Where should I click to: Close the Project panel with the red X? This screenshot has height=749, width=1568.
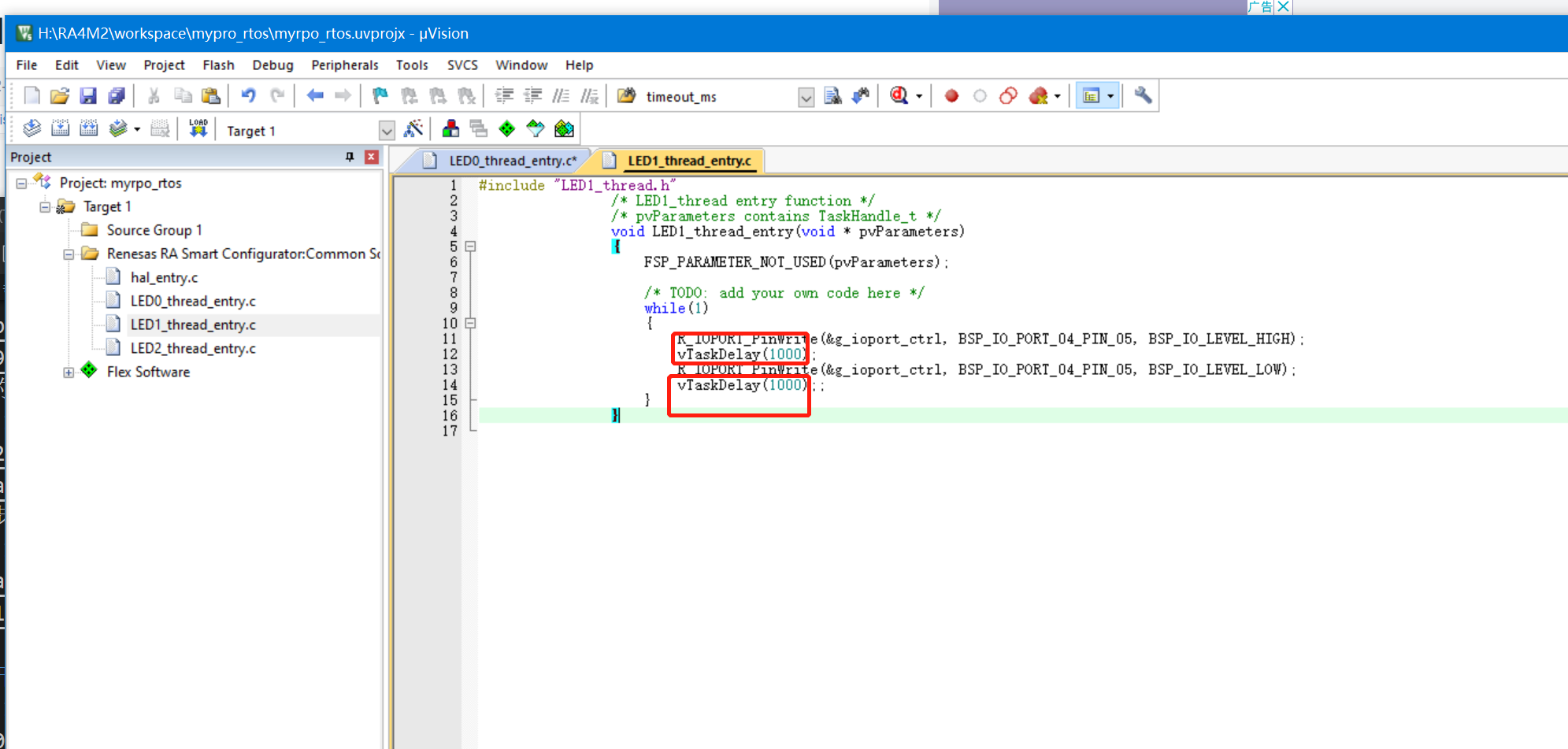click(x=372, y=157)
